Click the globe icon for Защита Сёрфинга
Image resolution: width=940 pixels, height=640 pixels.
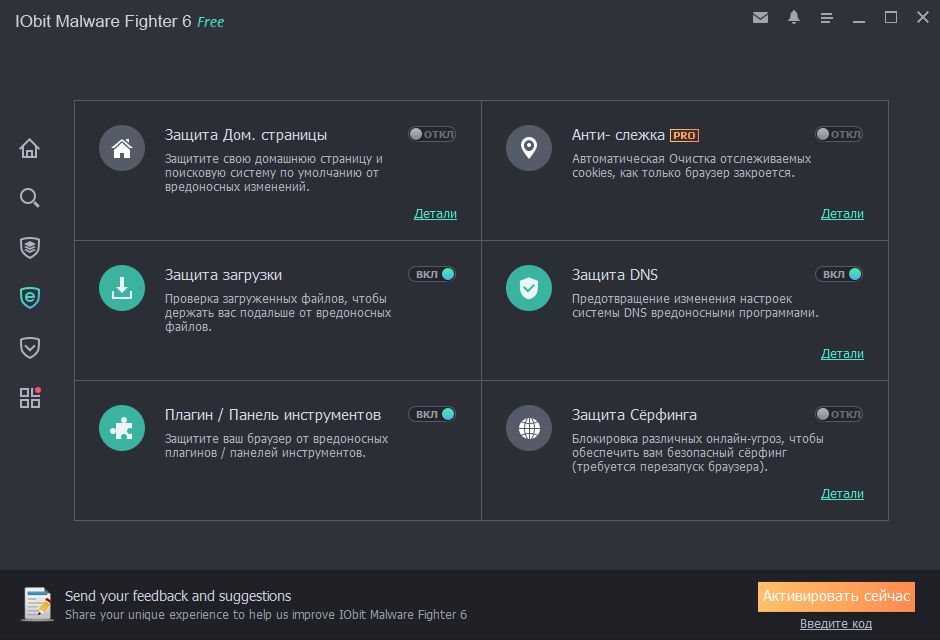[x=528, y=428]
